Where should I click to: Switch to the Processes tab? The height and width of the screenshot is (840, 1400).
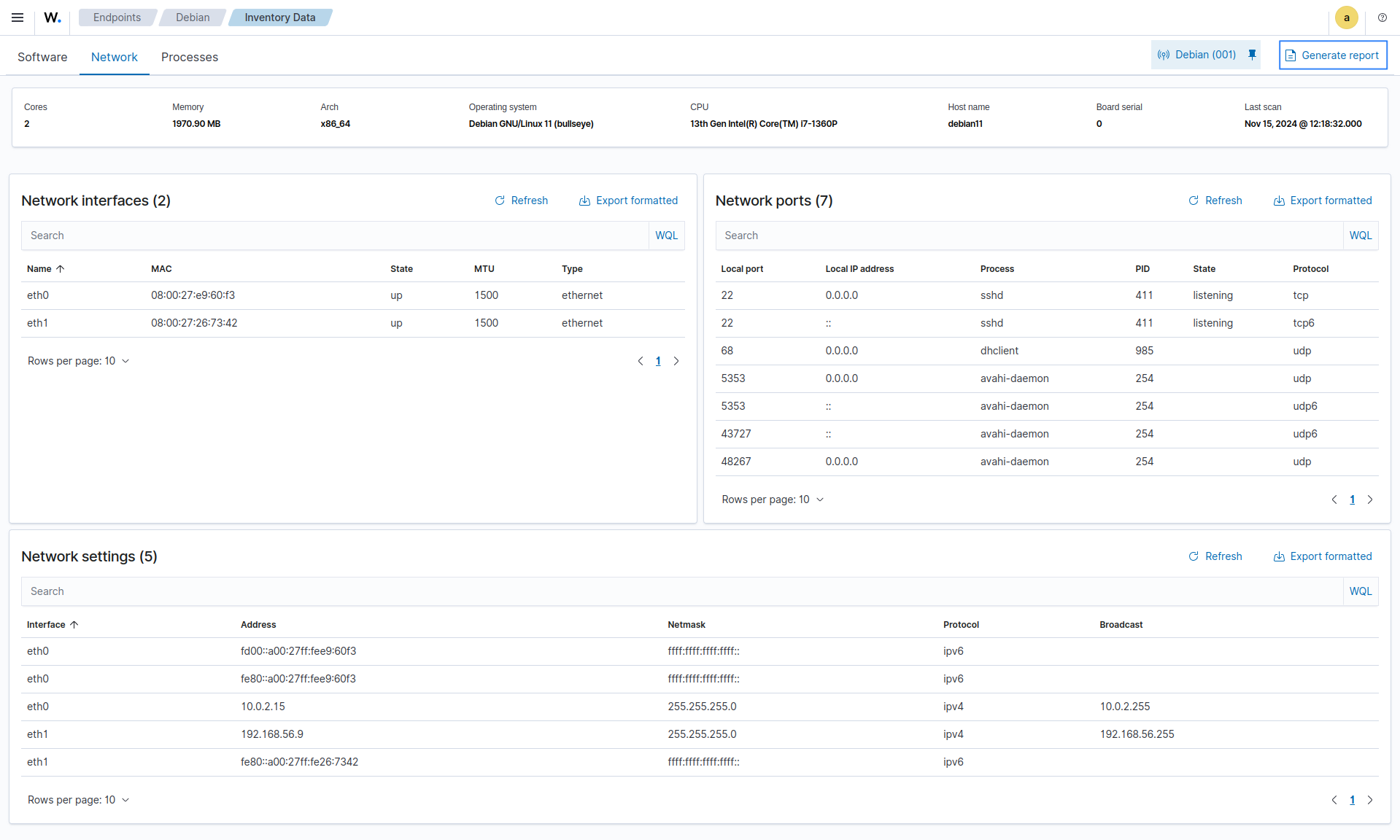pos(190,57)
